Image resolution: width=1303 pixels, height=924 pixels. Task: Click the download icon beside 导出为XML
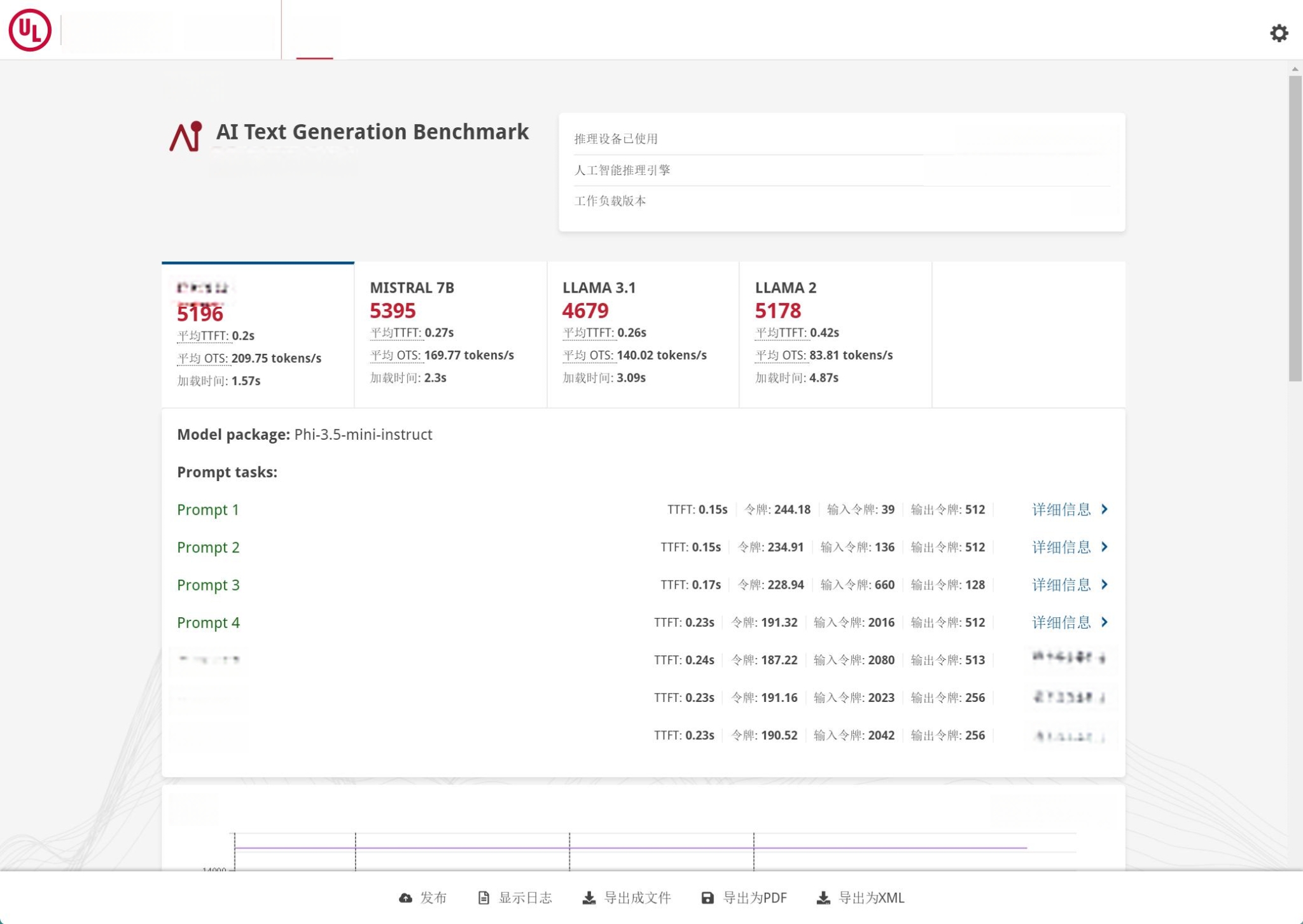point(823,898)
